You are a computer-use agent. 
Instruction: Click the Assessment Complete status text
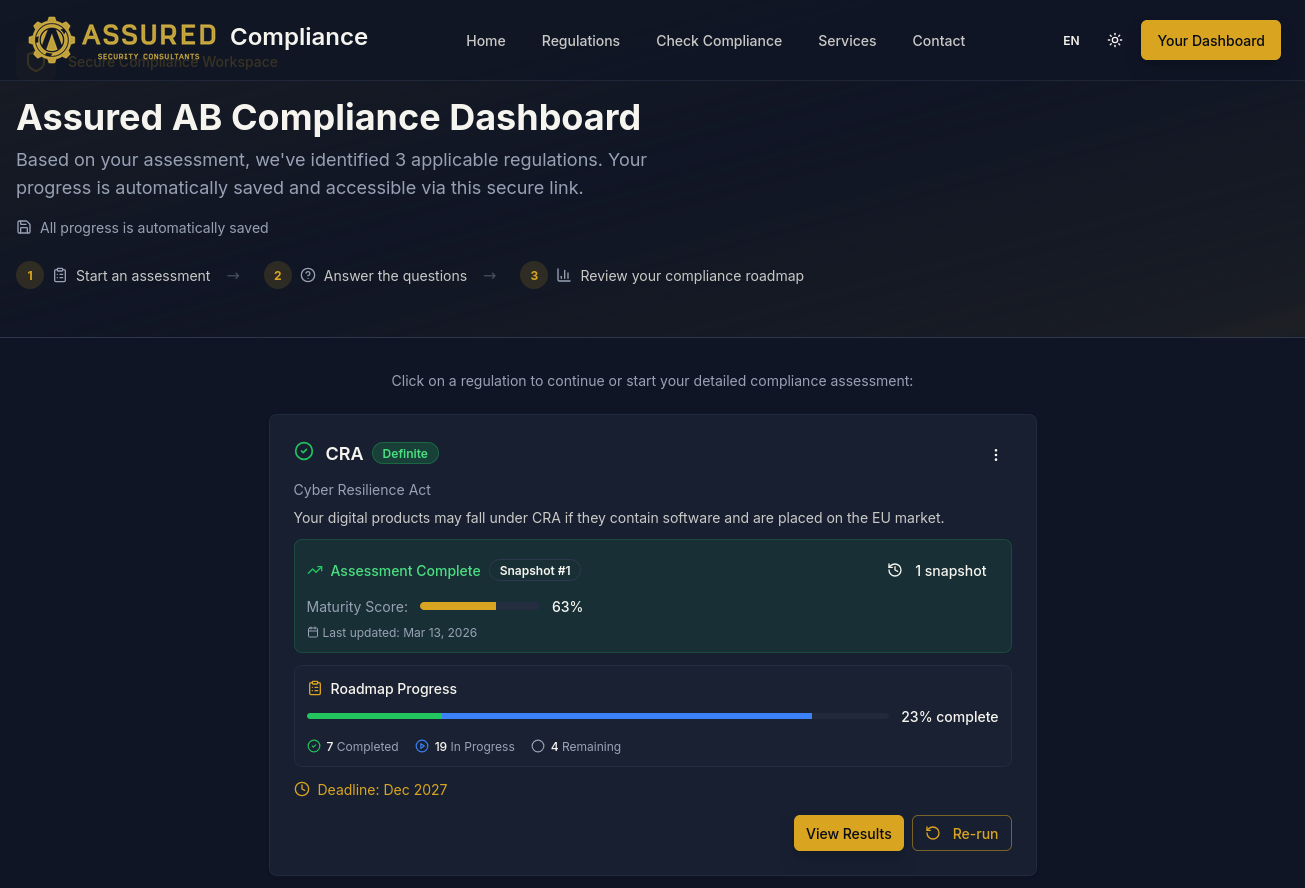point(405,570)
